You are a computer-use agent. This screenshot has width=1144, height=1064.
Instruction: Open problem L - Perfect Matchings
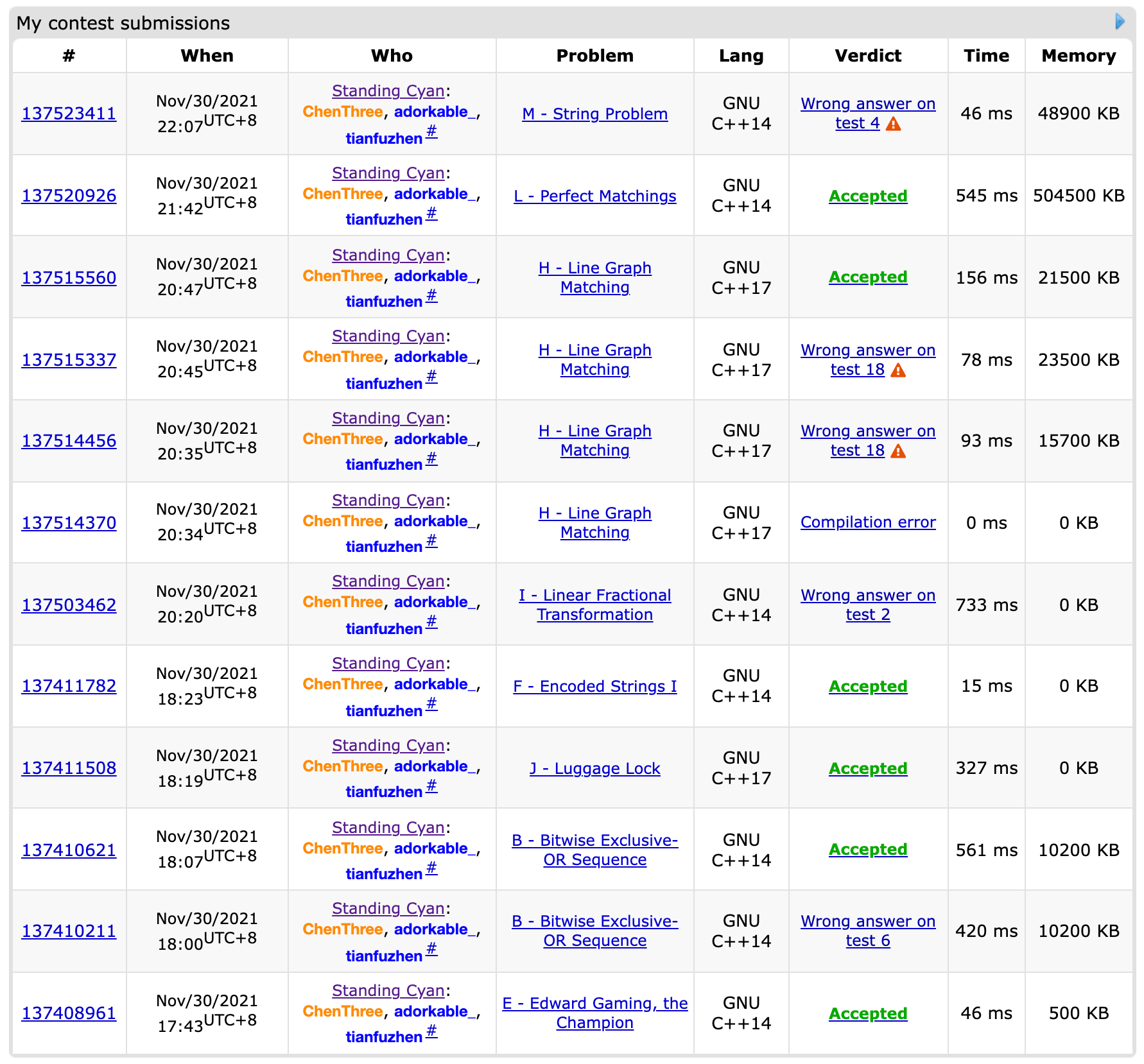click(x=594, y=196)
